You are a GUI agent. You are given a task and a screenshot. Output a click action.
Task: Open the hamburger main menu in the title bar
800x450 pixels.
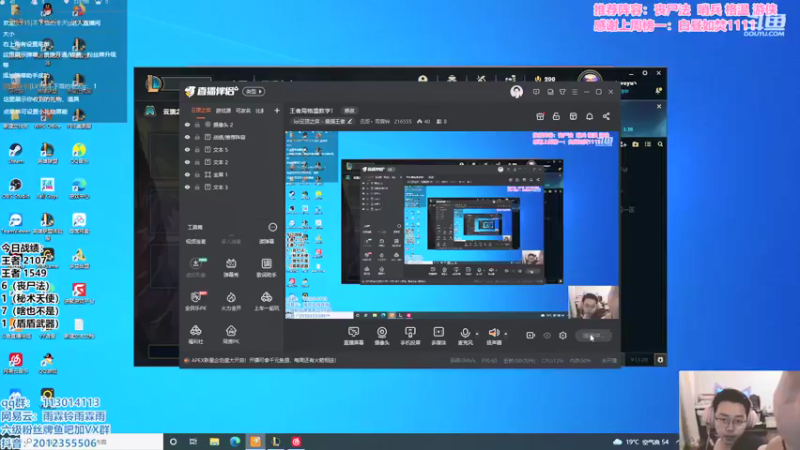pyautogui.click(x=574, y=92)
